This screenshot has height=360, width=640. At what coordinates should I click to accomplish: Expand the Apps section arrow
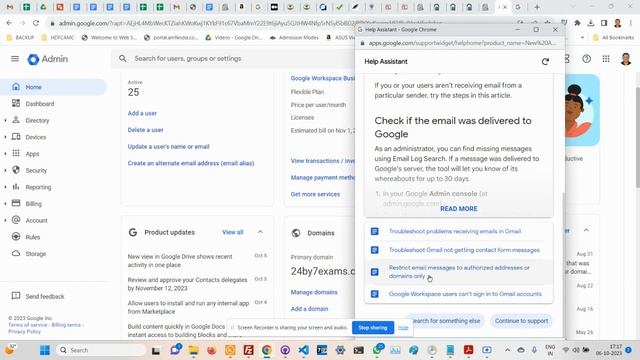pyautogui.click(x=5, y=154)
